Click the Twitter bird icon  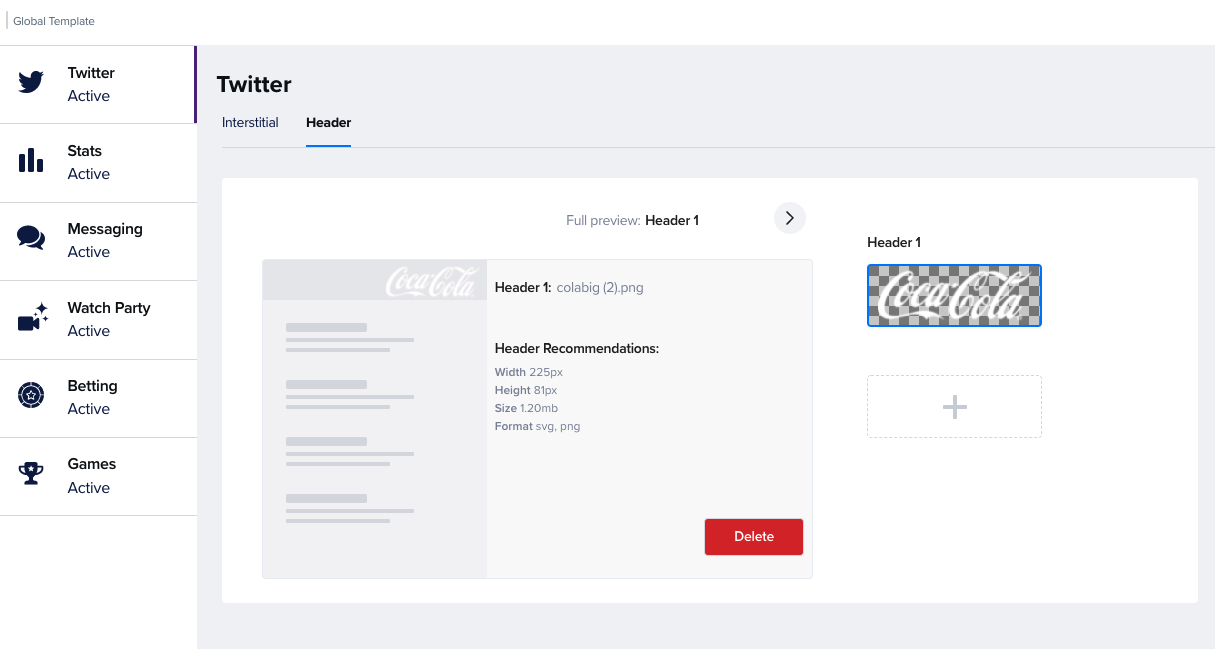(31, 83)
